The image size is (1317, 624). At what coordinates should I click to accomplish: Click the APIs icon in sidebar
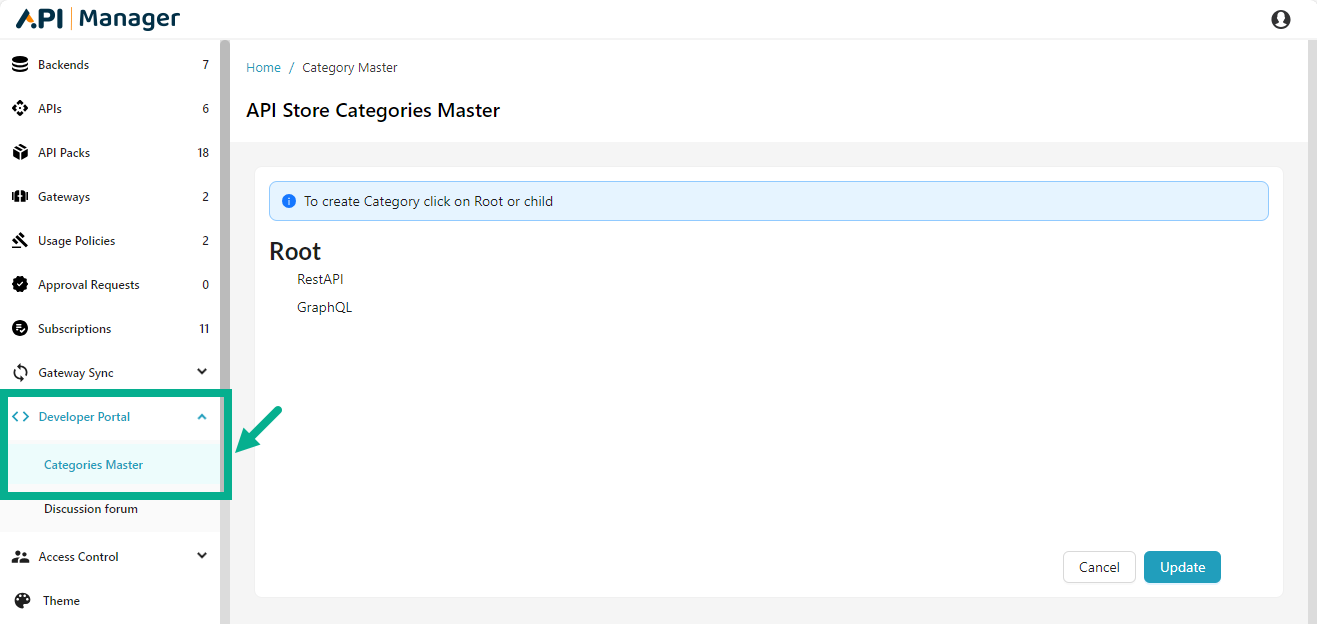coord(20,108)
